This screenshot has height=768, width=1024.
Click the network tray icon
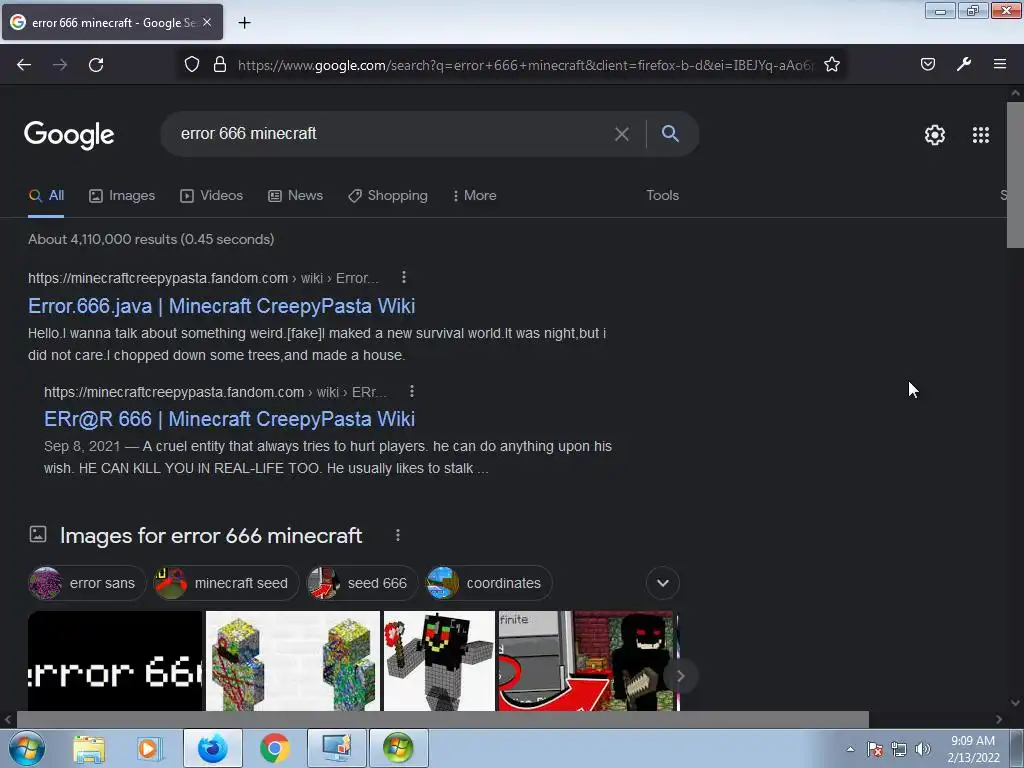click(x=899, y=749)
